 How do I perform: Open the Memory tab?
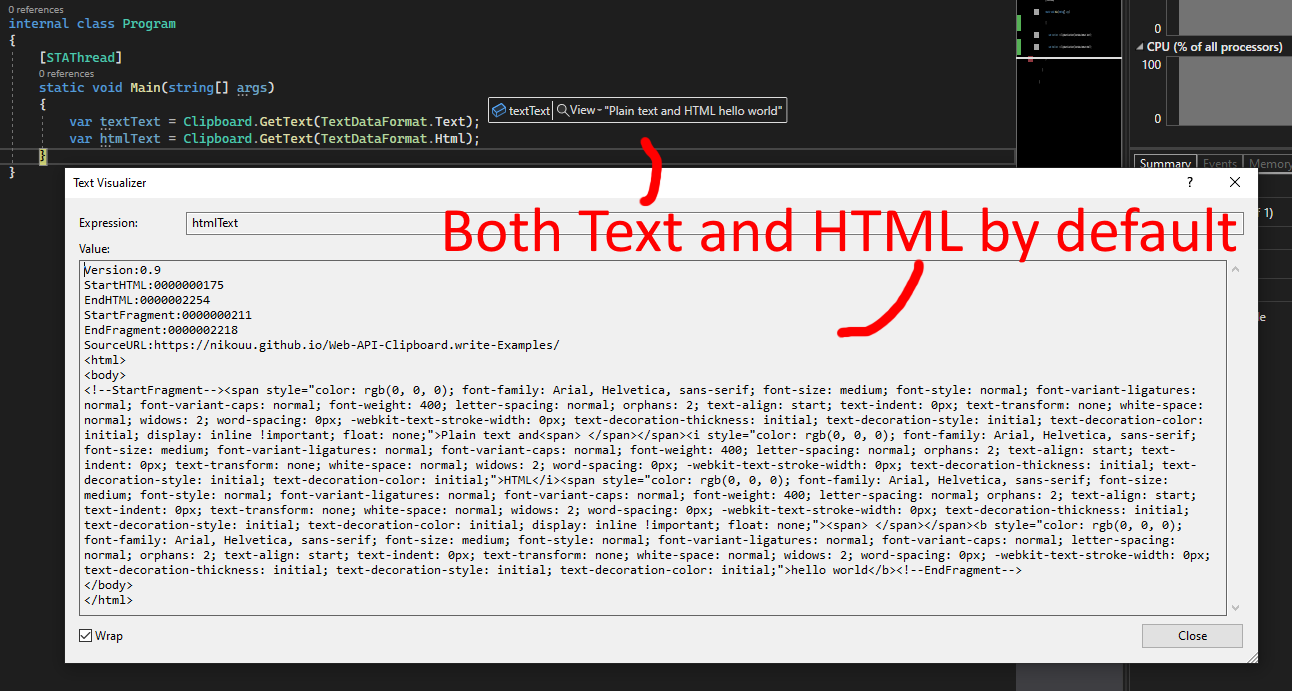click(x=1269, y=163)
